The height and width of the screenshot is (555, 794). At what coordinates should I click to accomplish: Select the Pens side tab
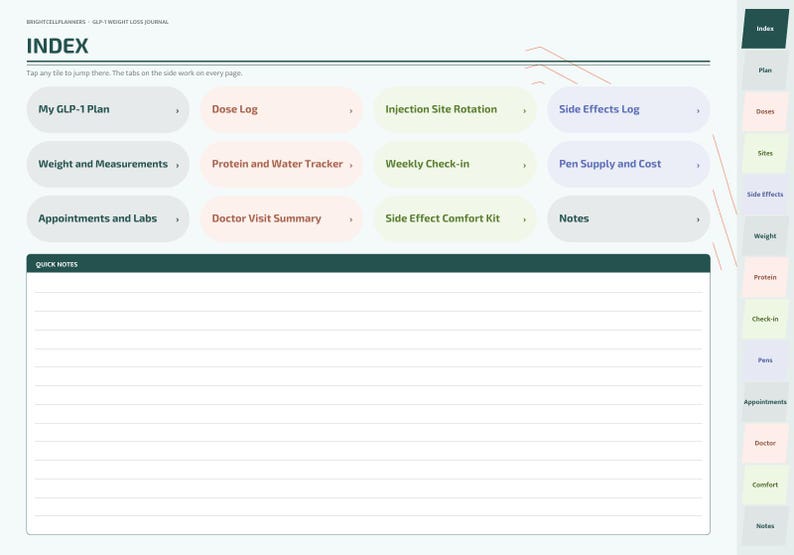point(765,360)
